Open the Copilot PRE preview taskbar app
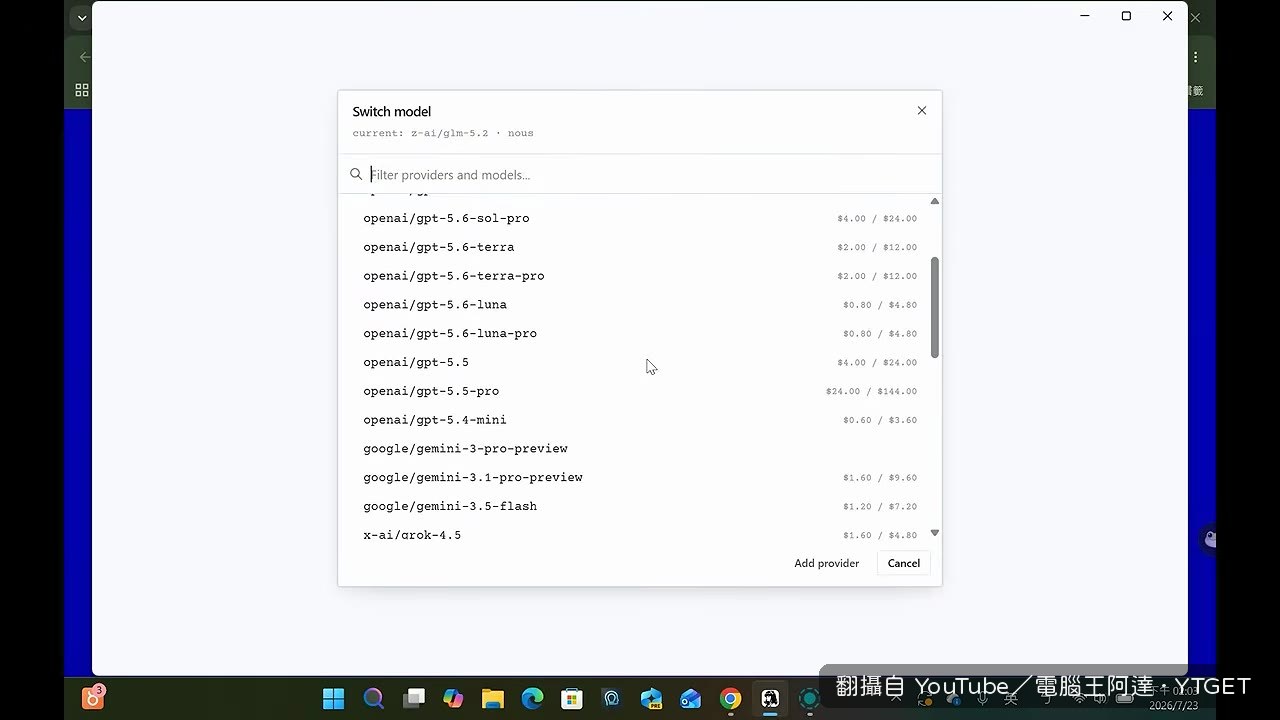Viewport: 1280px width, 720px height. click(651, 698)
